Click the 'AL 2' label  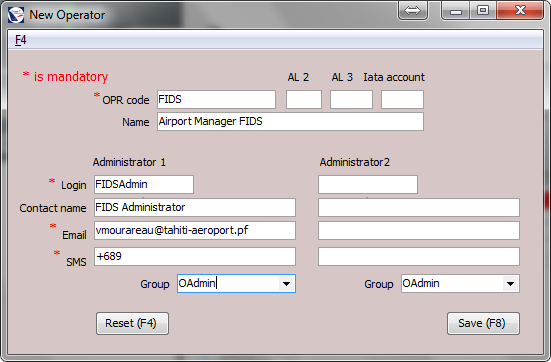(298, 77)
